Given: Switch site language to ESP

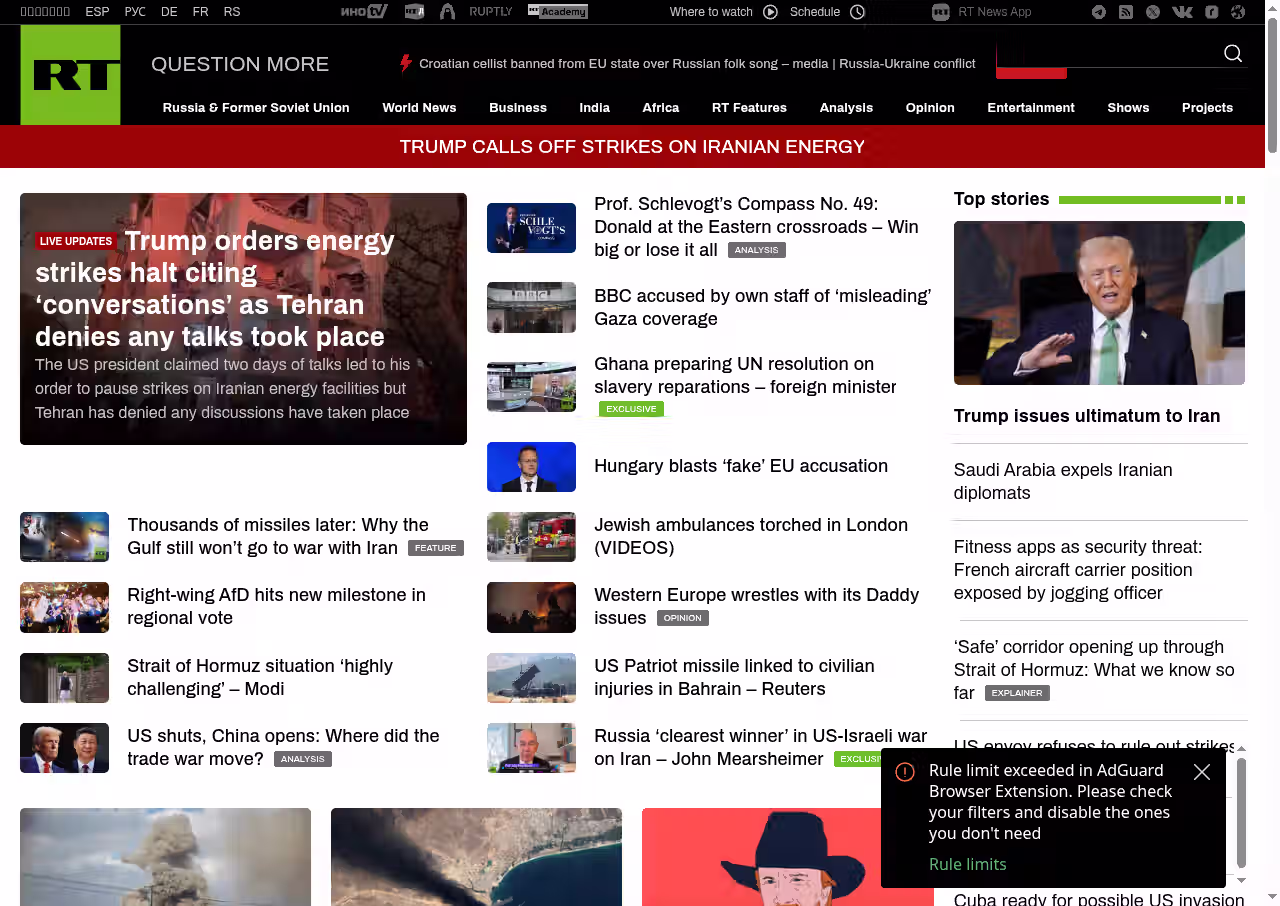Looking at the screenshot, I should point(97,12).
